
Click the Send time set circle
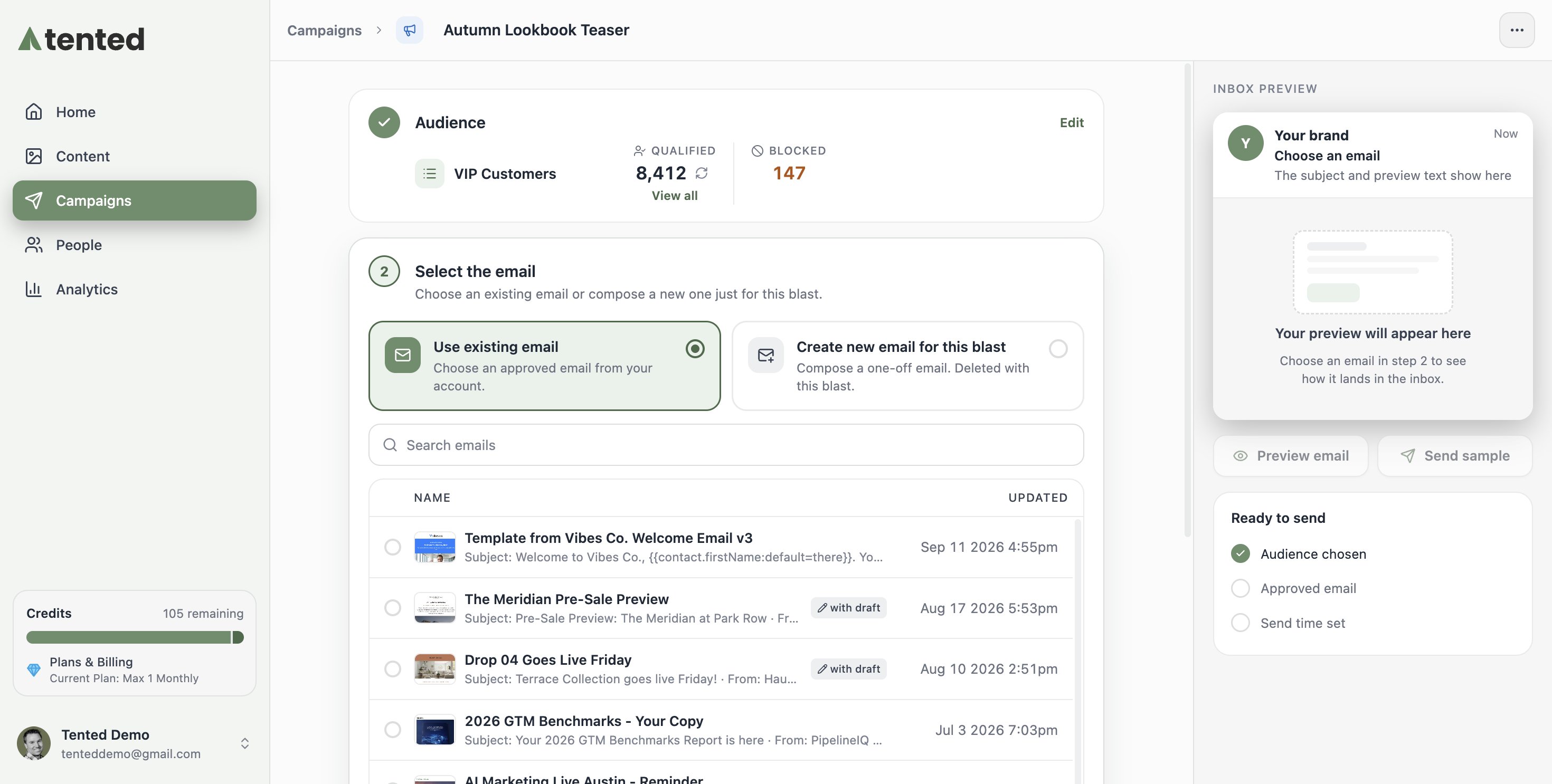[1240, 623]
